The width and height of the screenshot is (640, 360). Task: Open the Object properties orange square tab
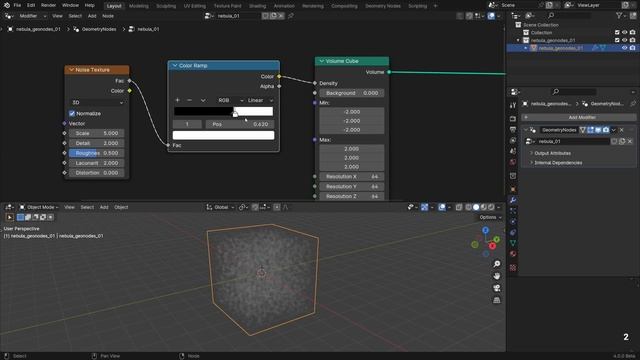(513, 189)
